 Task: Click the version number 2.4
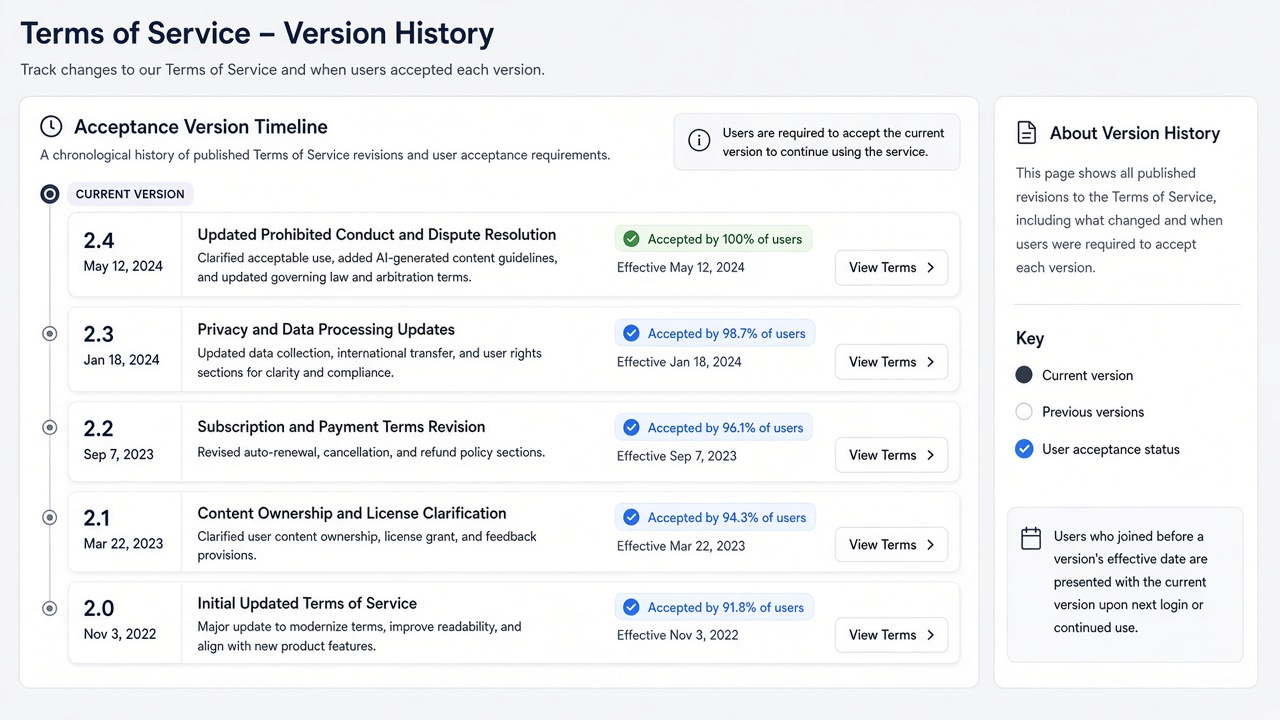click(x=99, y=240)
